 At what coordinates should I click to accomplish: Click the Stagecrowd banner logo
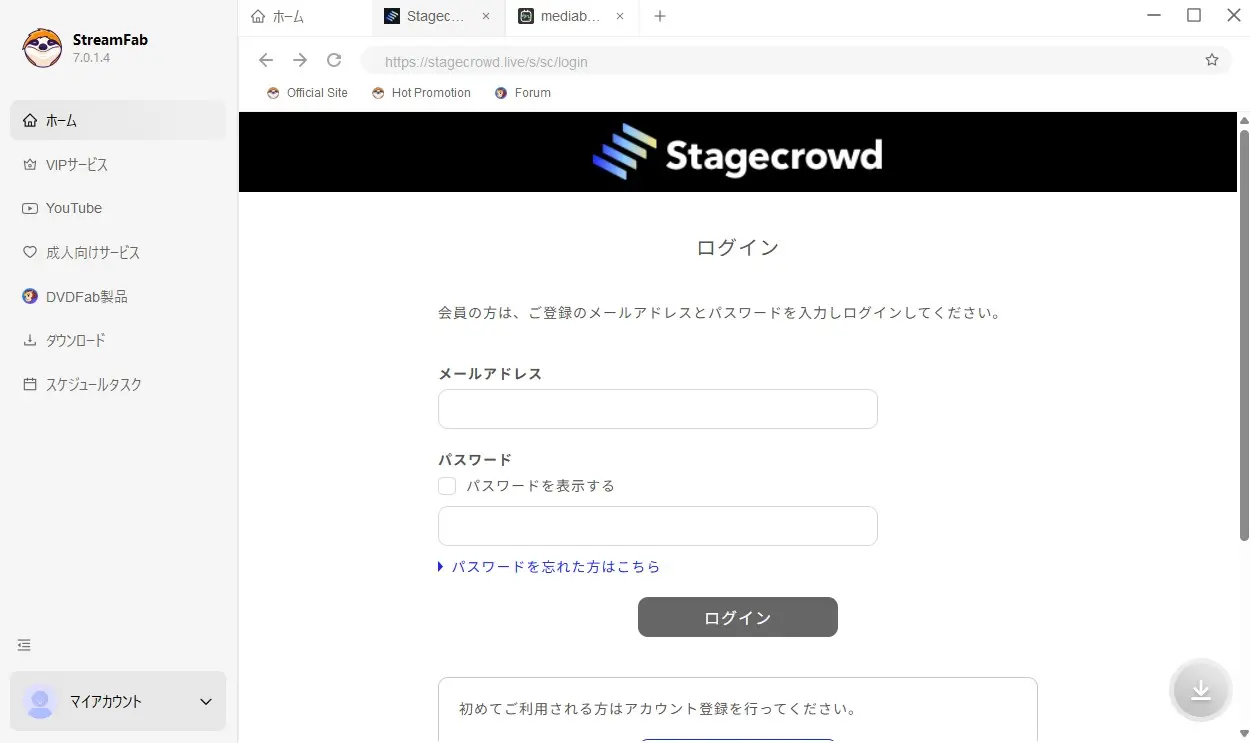click(x=737, y=152)
